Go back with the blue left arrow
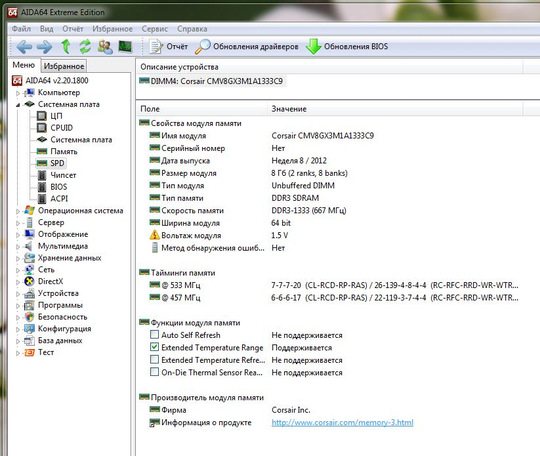The height and width of the screenshot is (456, 540). click(24, 46)
